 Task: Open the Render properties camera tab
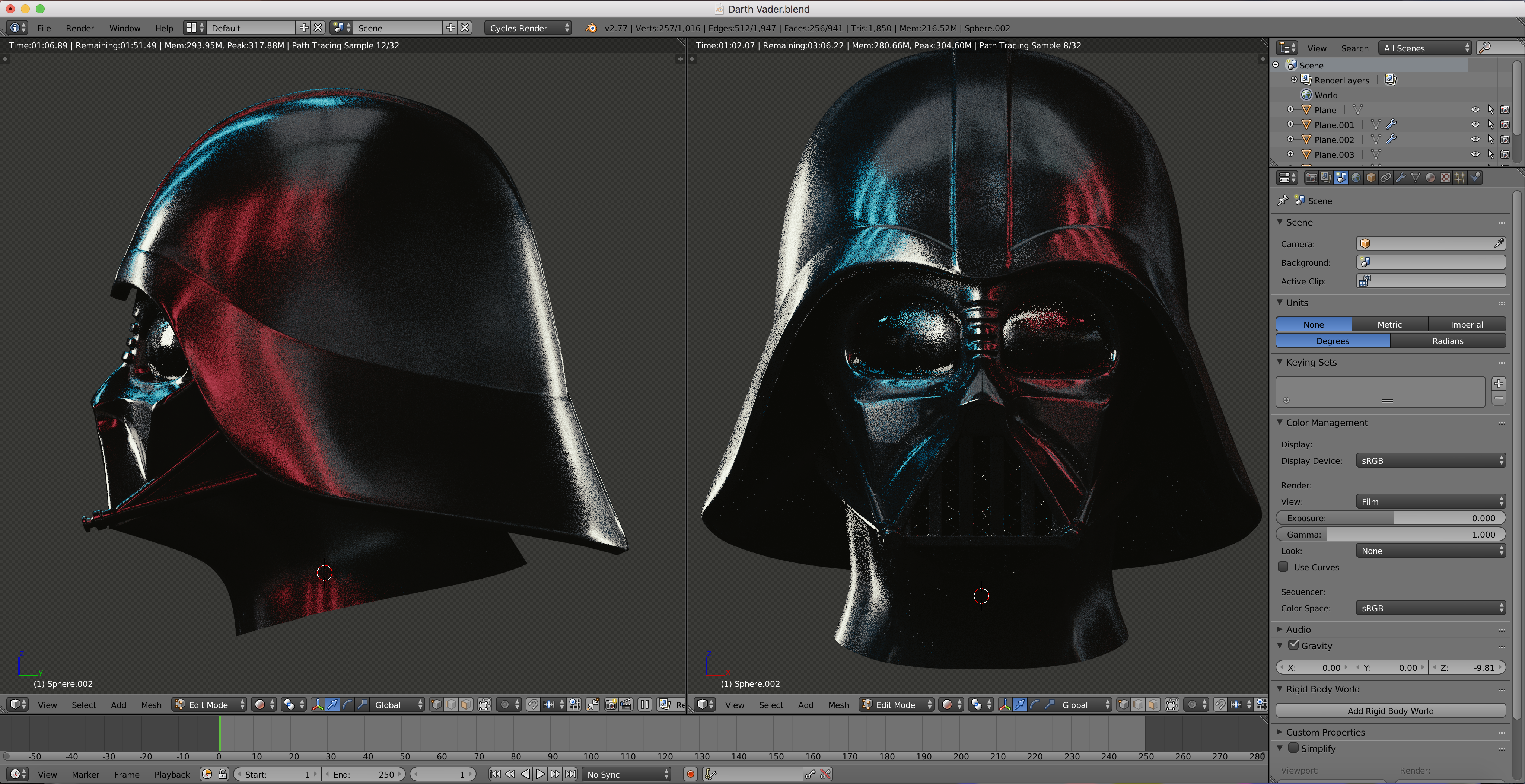[1311, 178]
